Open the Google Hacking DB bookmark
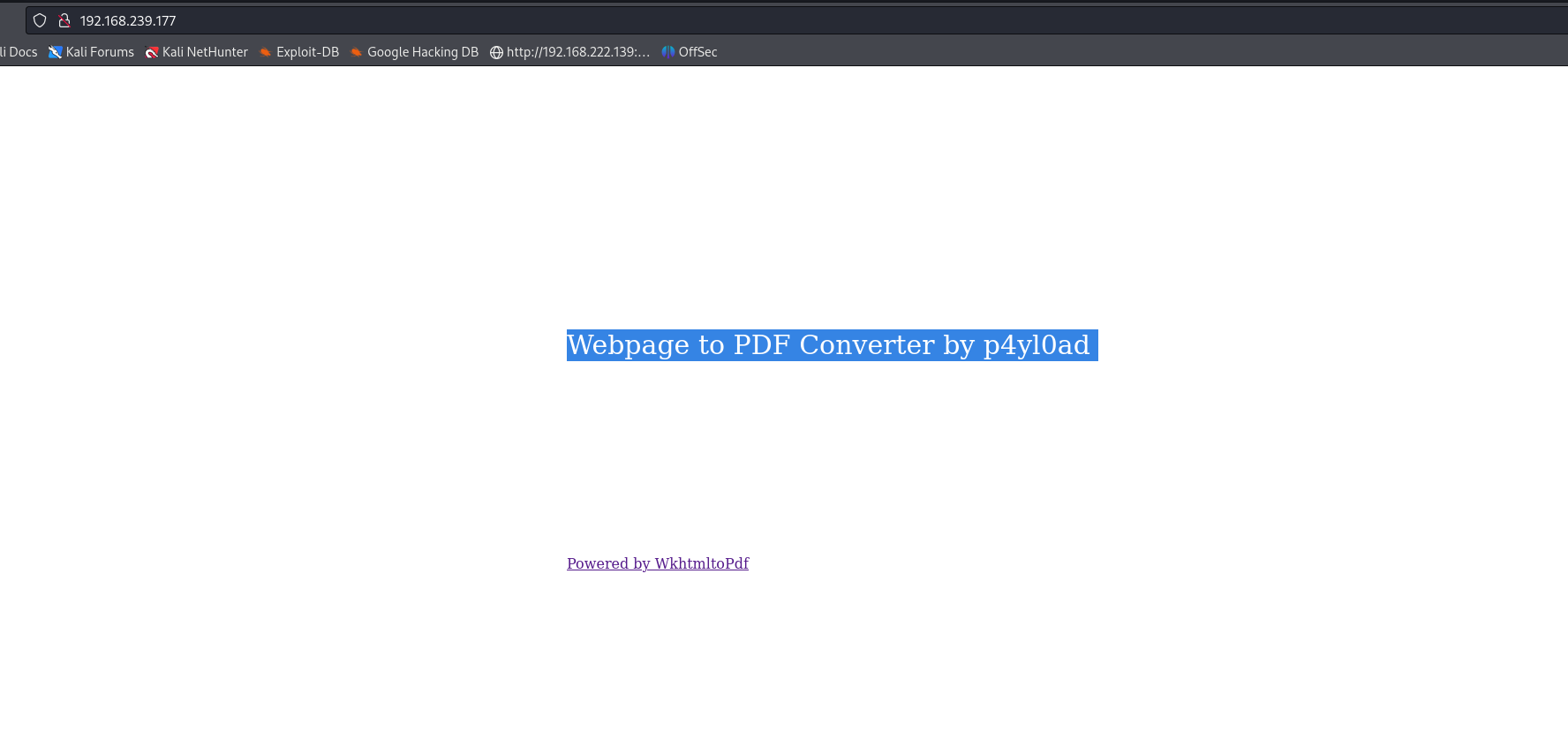This screenshot has height=755, width=1568. tap(414, 52)
